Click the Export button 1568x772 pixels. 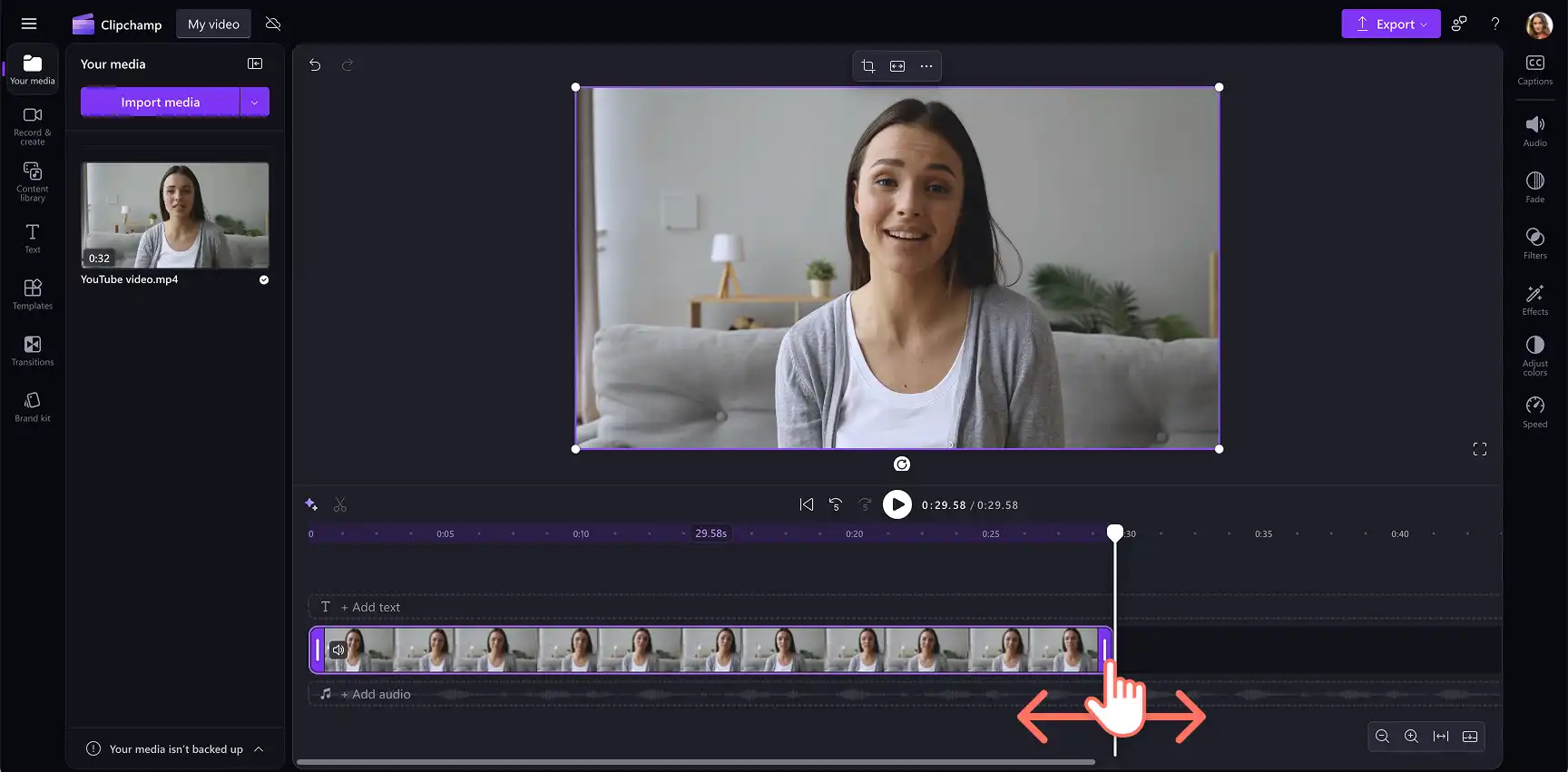[1391, 24]
